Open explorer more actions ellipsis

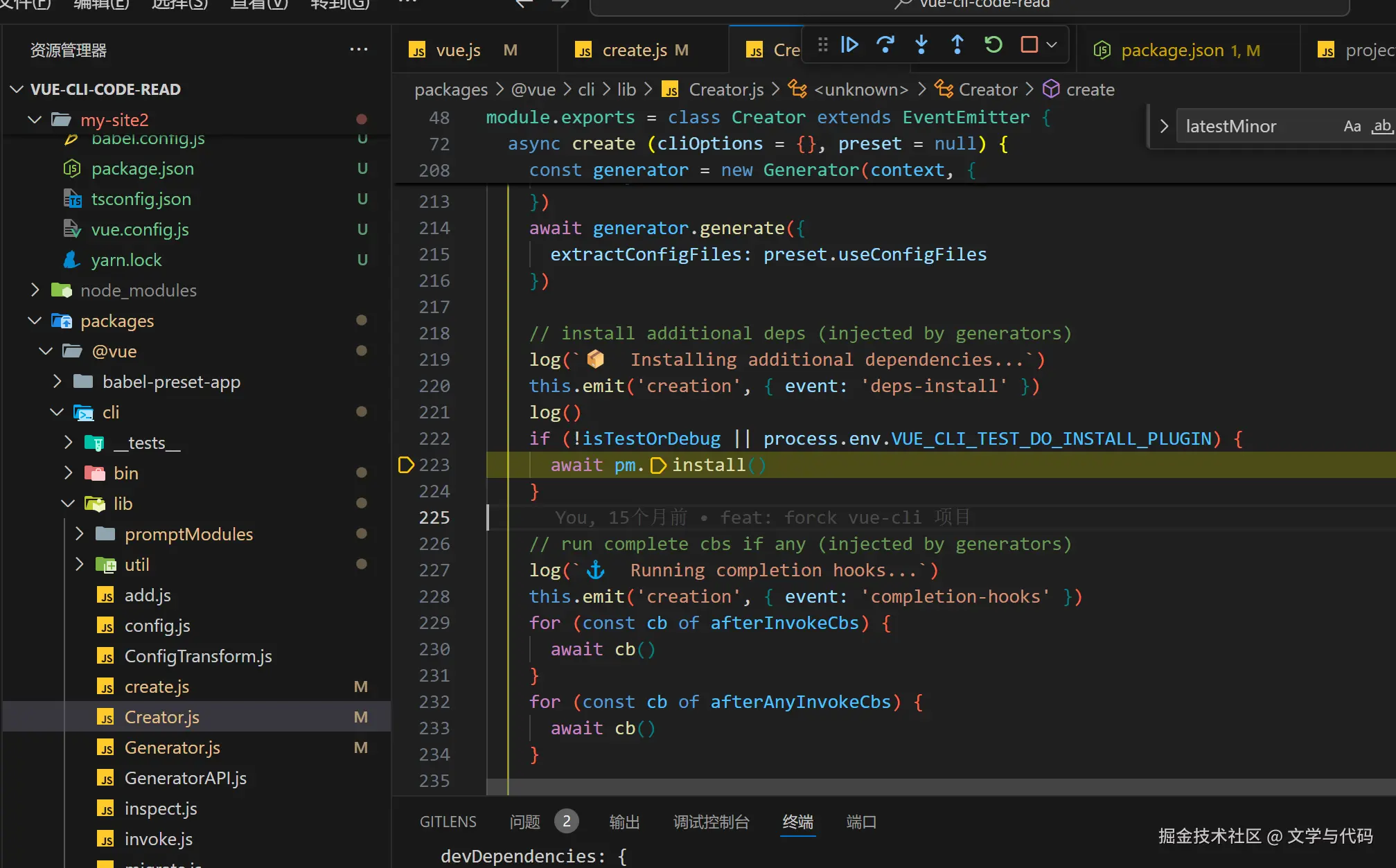coord(359,50)
